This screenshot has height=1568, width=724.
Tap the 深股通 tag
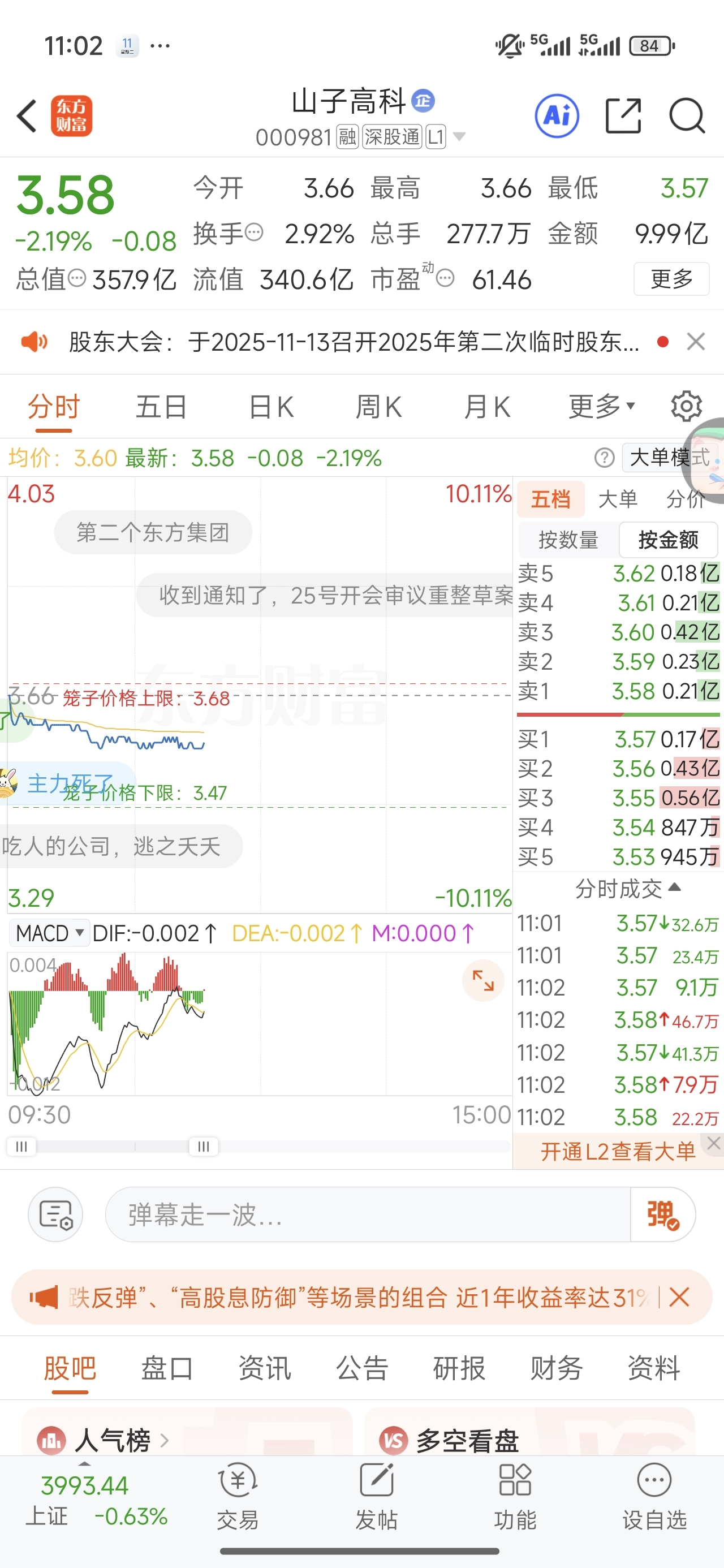392,137
